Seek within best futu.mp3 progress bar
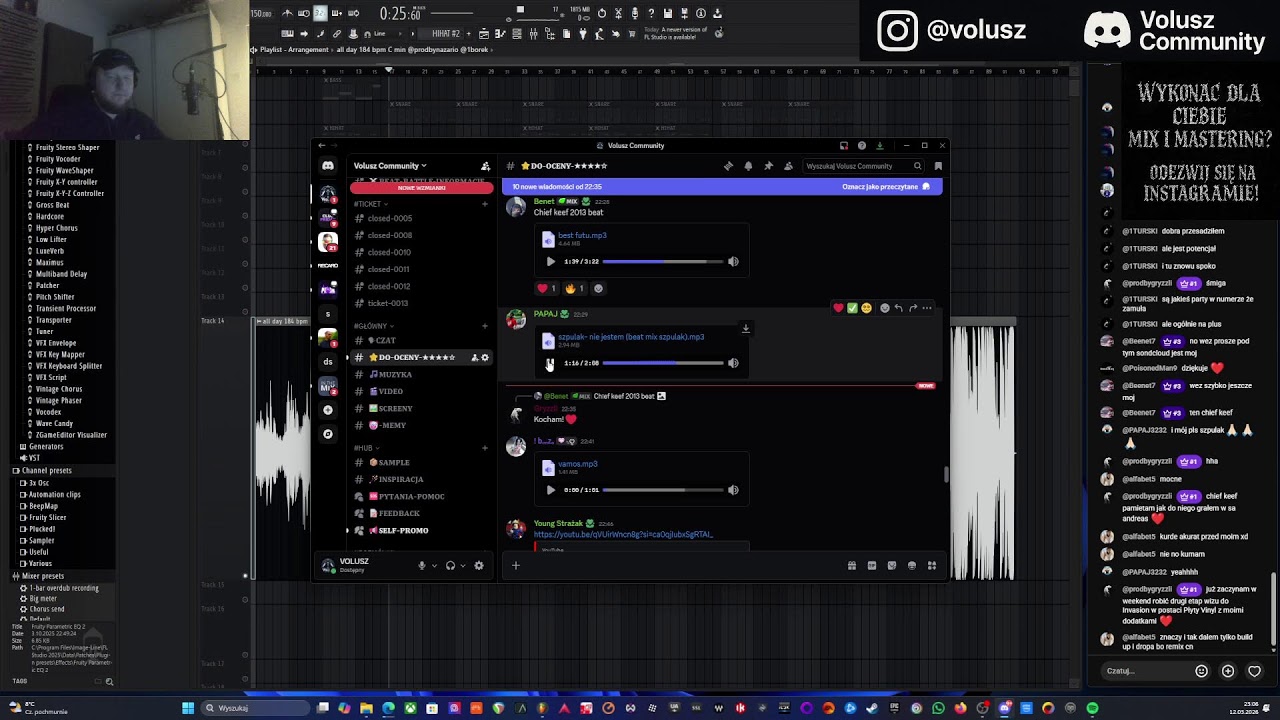Screen dimensions: 1280x720 [662, 262]
